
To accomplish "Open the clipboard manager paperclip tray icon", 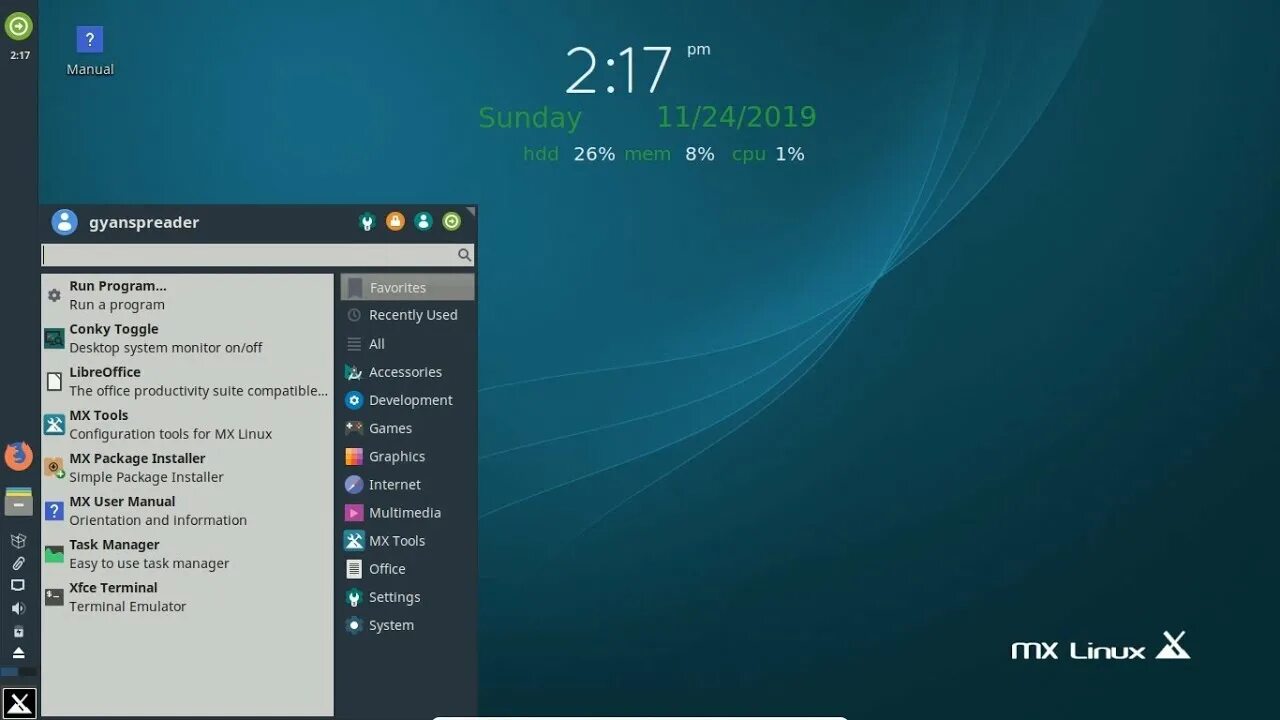I will [18, 563].
